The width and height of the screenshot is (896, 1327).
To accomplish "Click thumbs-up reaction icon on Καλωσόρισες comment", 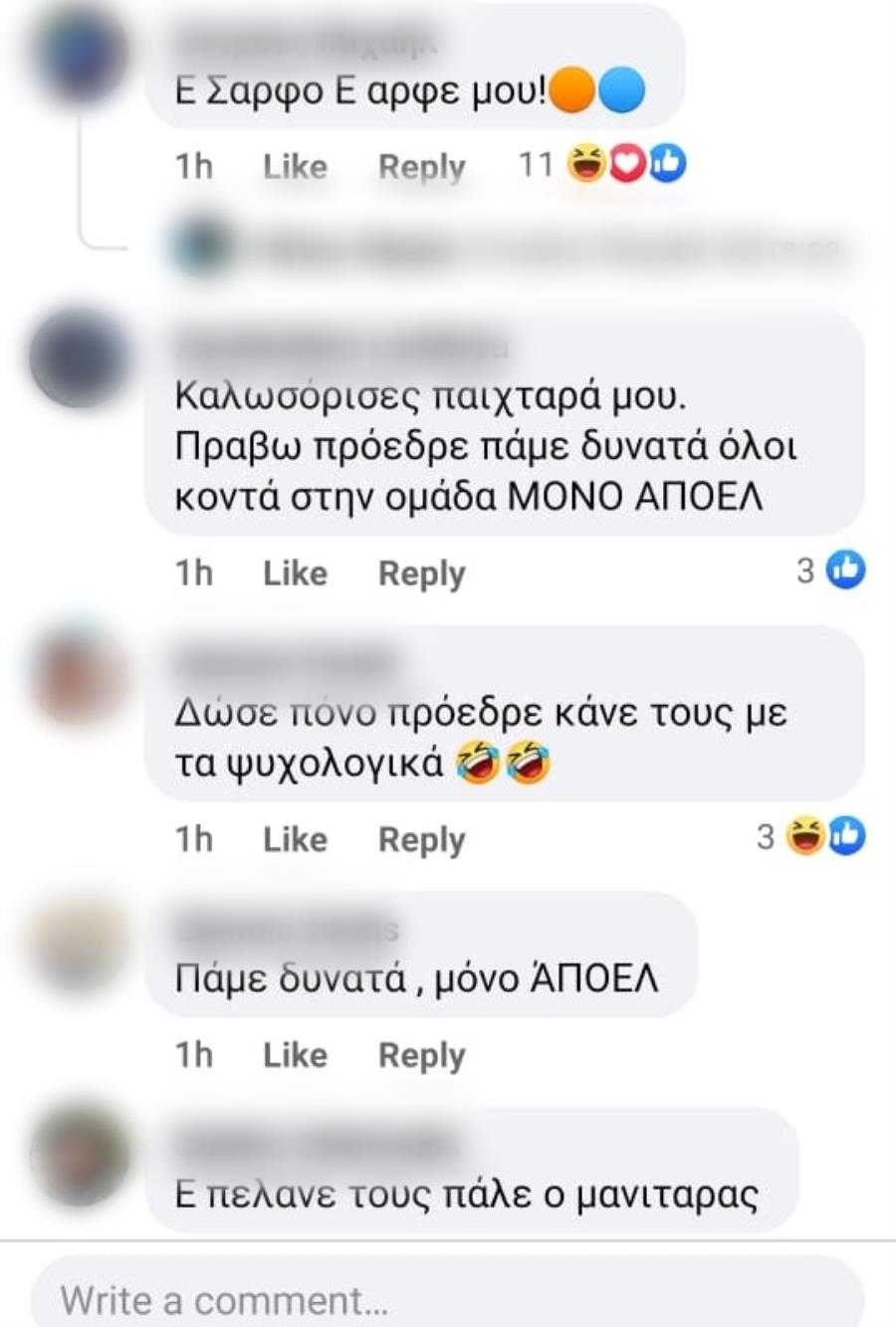I will (846, 569).
